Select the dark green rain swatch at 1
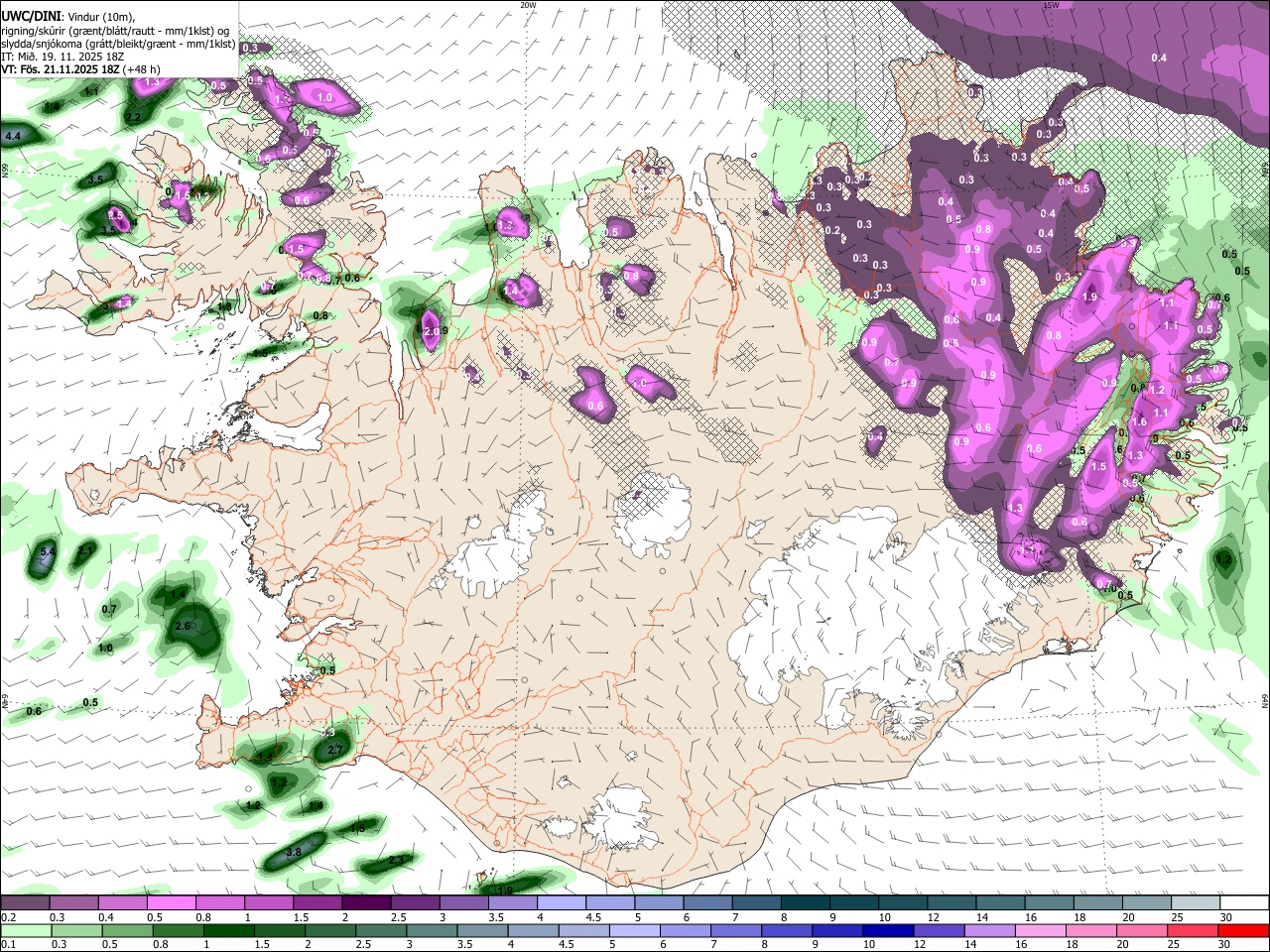 [x=227, y=930]
